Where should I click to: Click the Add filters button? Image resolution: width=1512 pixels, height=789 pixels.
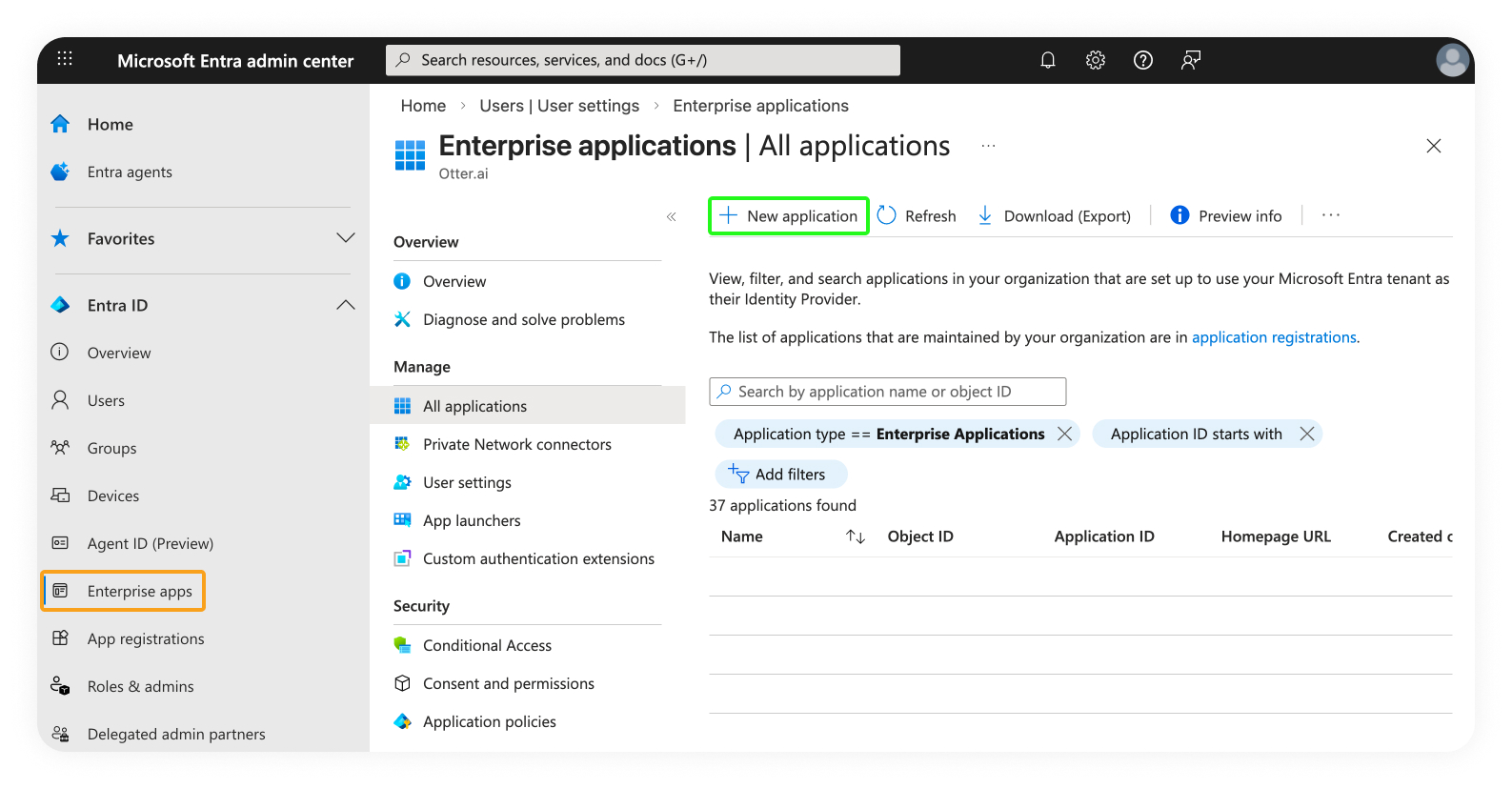click(779, 475)
